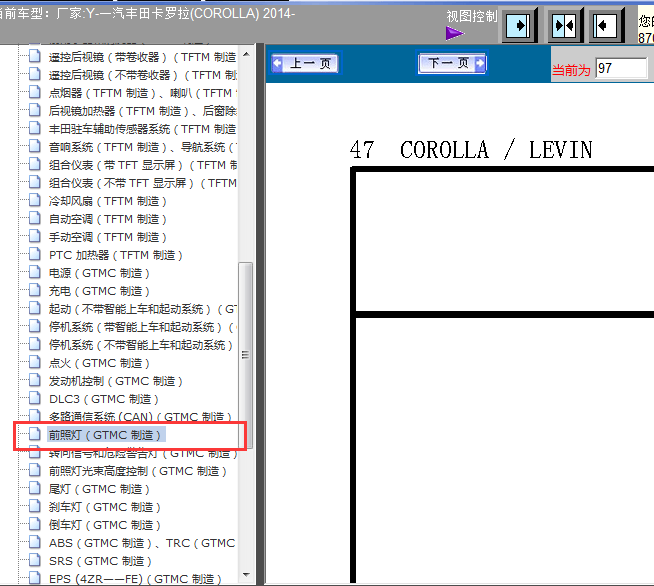Select highlighted 前照灯（GTMC 制造）

click(104, 435)
